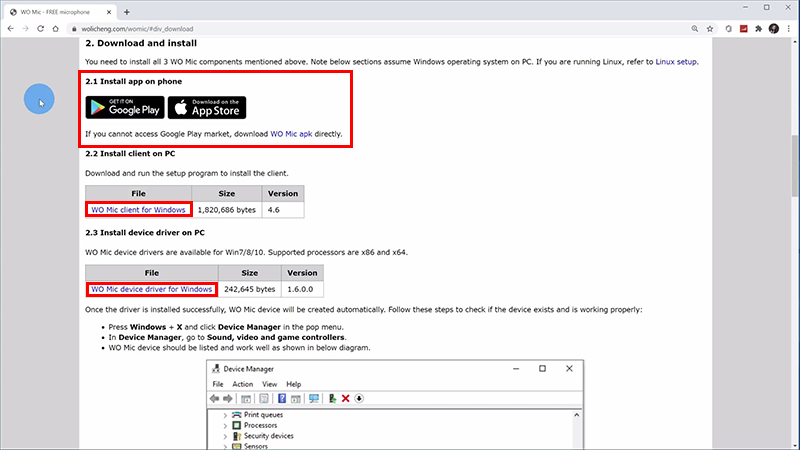The width and height of the screenshot is (800, 450).
Task: Reload the WO Mic page
Action: (40, 29)
